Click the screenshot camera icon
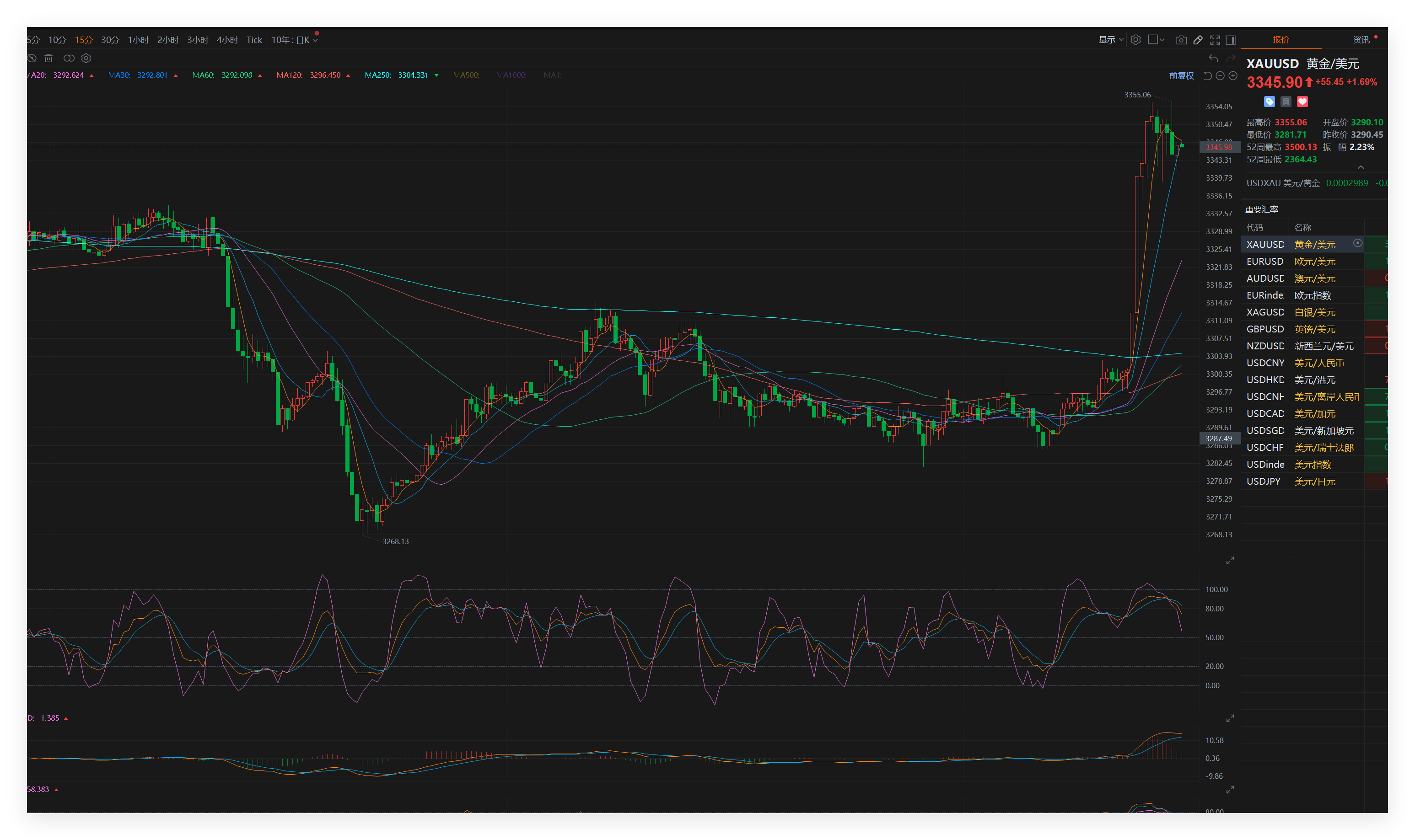Viewport: 1415px width, 840px height. pos(1181,40)
